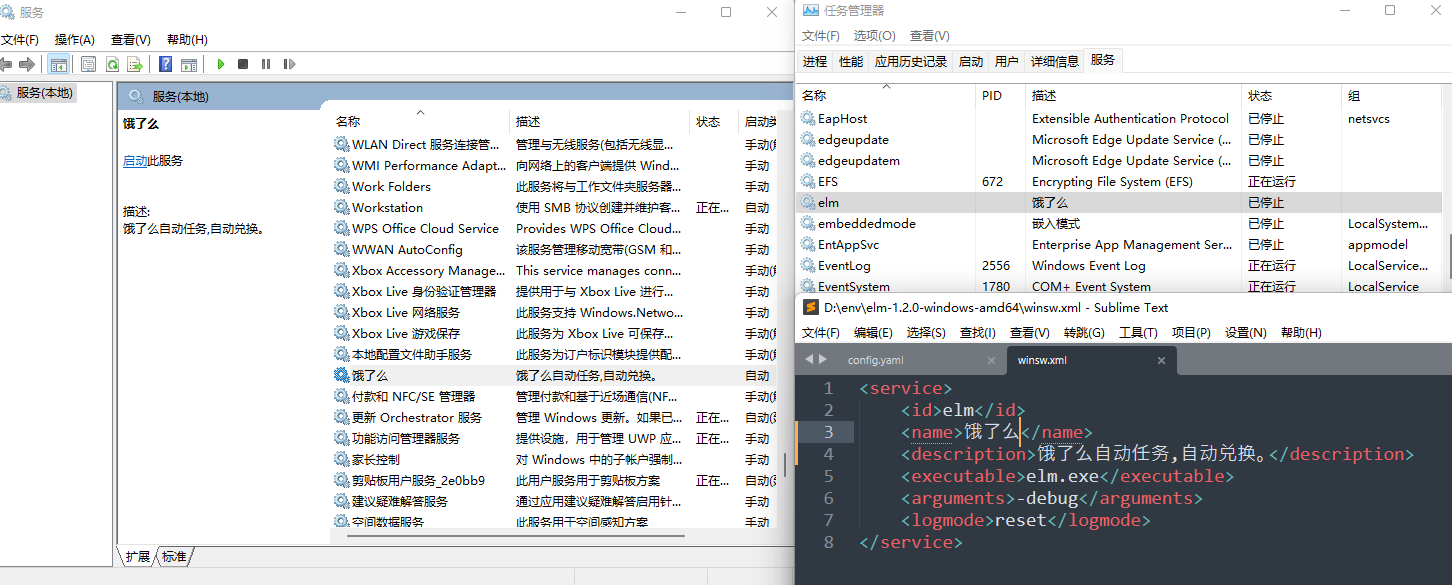Click the blue Help icon in the toolbar
Image resolution: width=1452 pixels, height=585 pixels.
[x=166, y=64]
